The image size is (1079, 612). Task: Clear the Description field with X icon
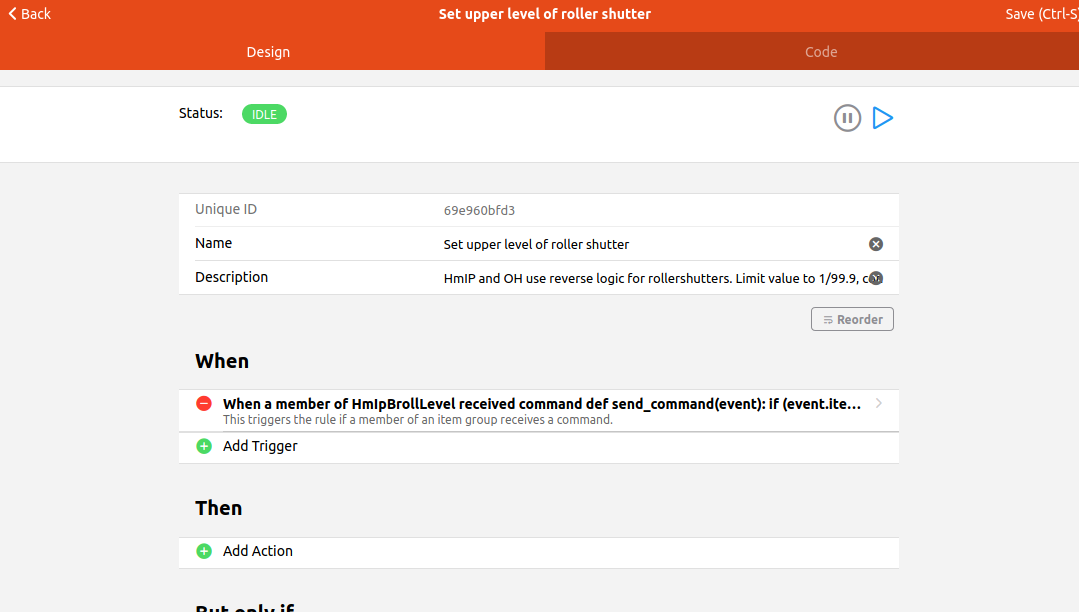[876, 278]
